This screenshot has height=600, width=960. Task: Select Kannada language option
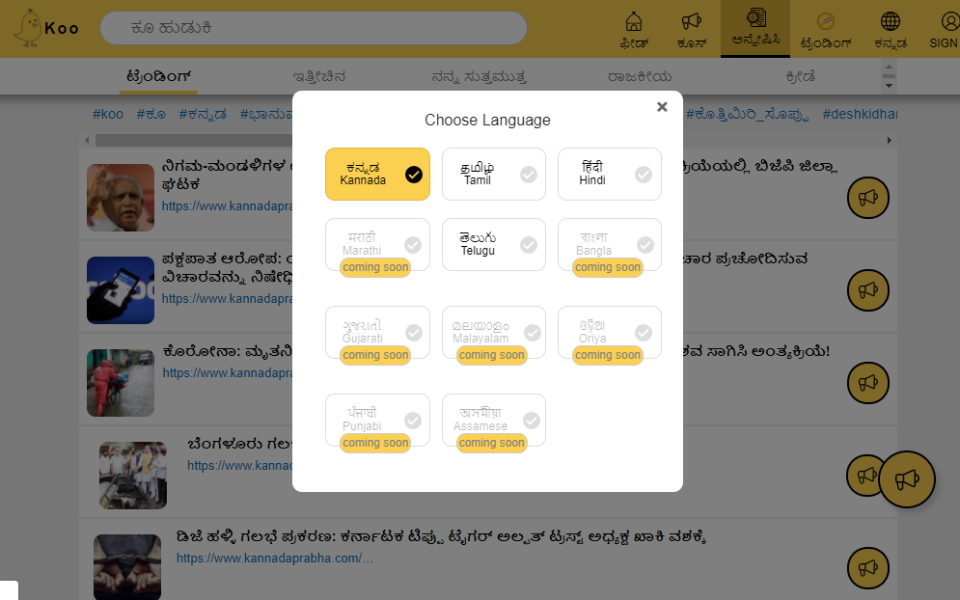(377, 174)
